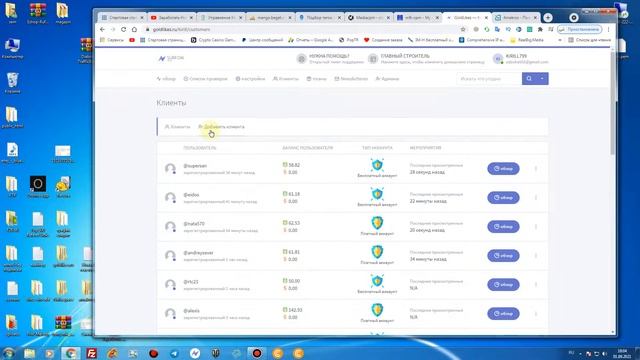The height and width of the screenshot is (360, 640).
Task: Click the shield icon in the @andreysever row
Action: coord(377,252)
